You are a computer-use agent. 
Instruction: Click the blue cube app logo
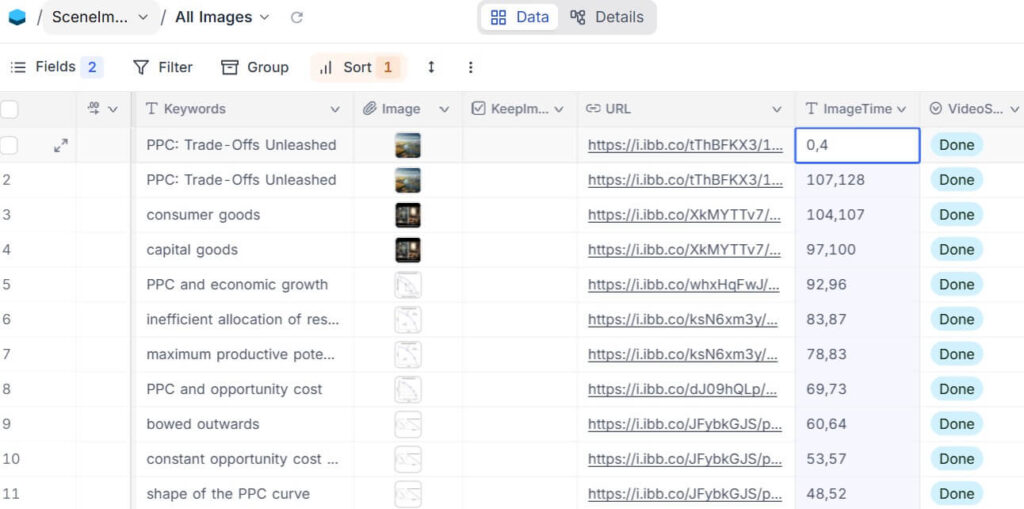point(17,17)
